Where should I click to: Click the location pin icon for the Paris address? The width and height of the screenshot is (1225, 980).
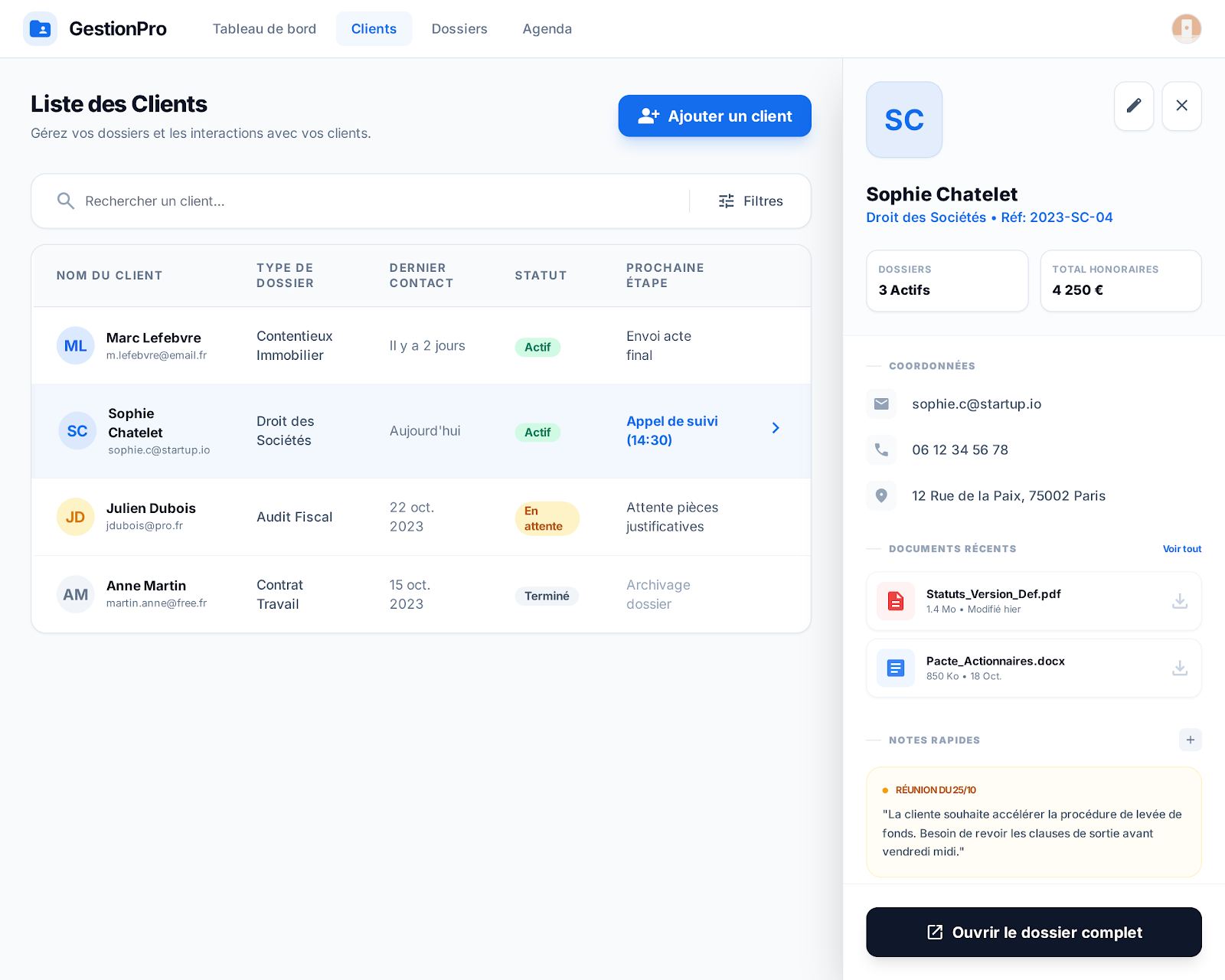coord(881,495)
